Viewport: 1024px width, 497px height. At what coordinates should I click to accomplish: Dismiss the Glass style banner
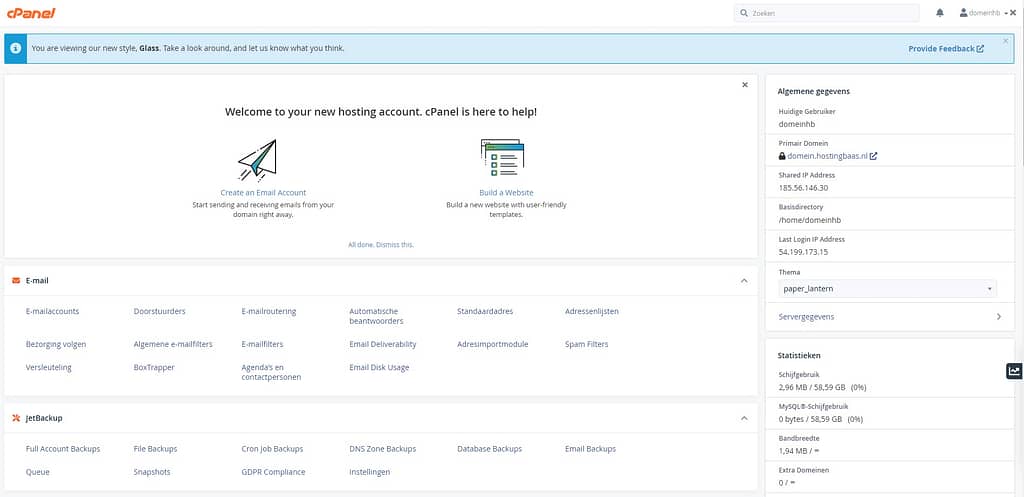coord(1005,40)
